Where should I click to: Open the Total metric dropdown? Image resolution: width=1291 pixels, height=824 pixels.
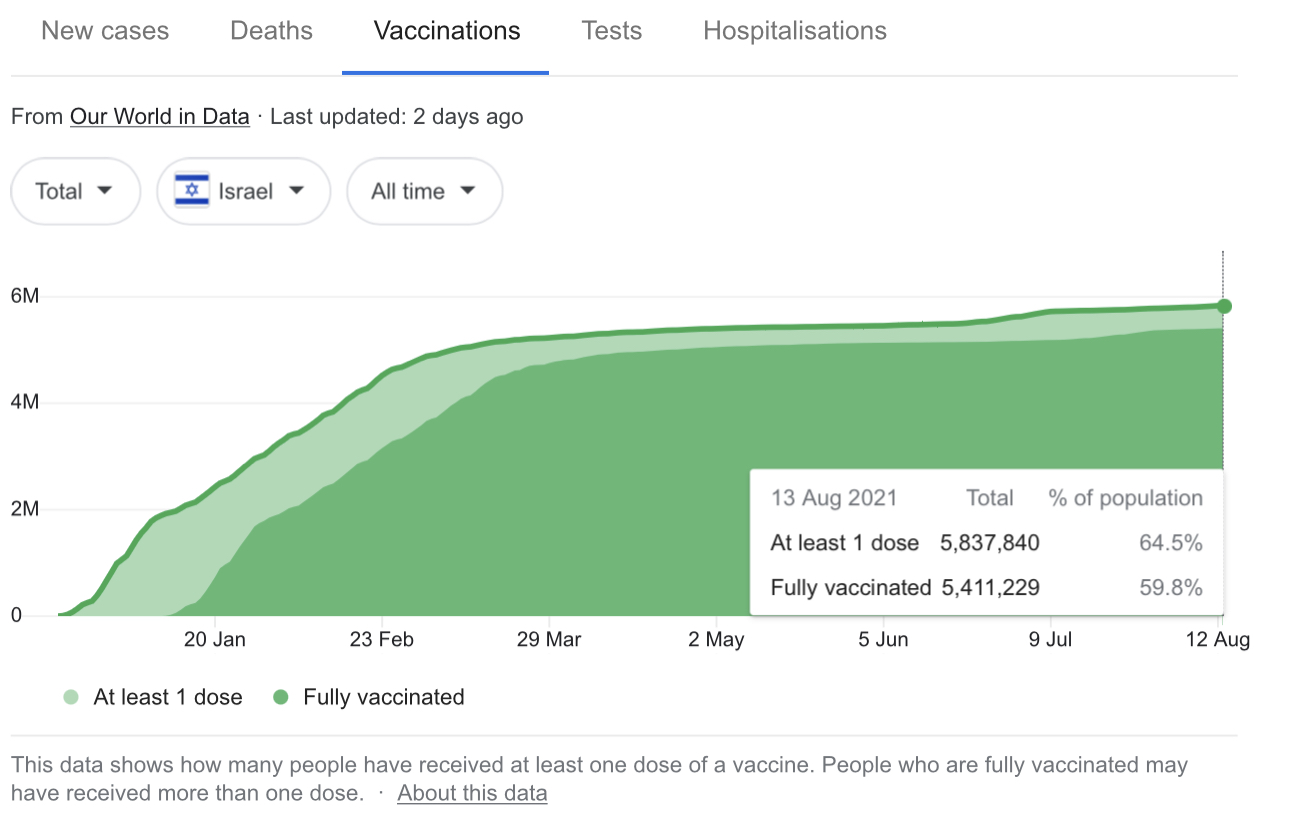coord(75,191)
